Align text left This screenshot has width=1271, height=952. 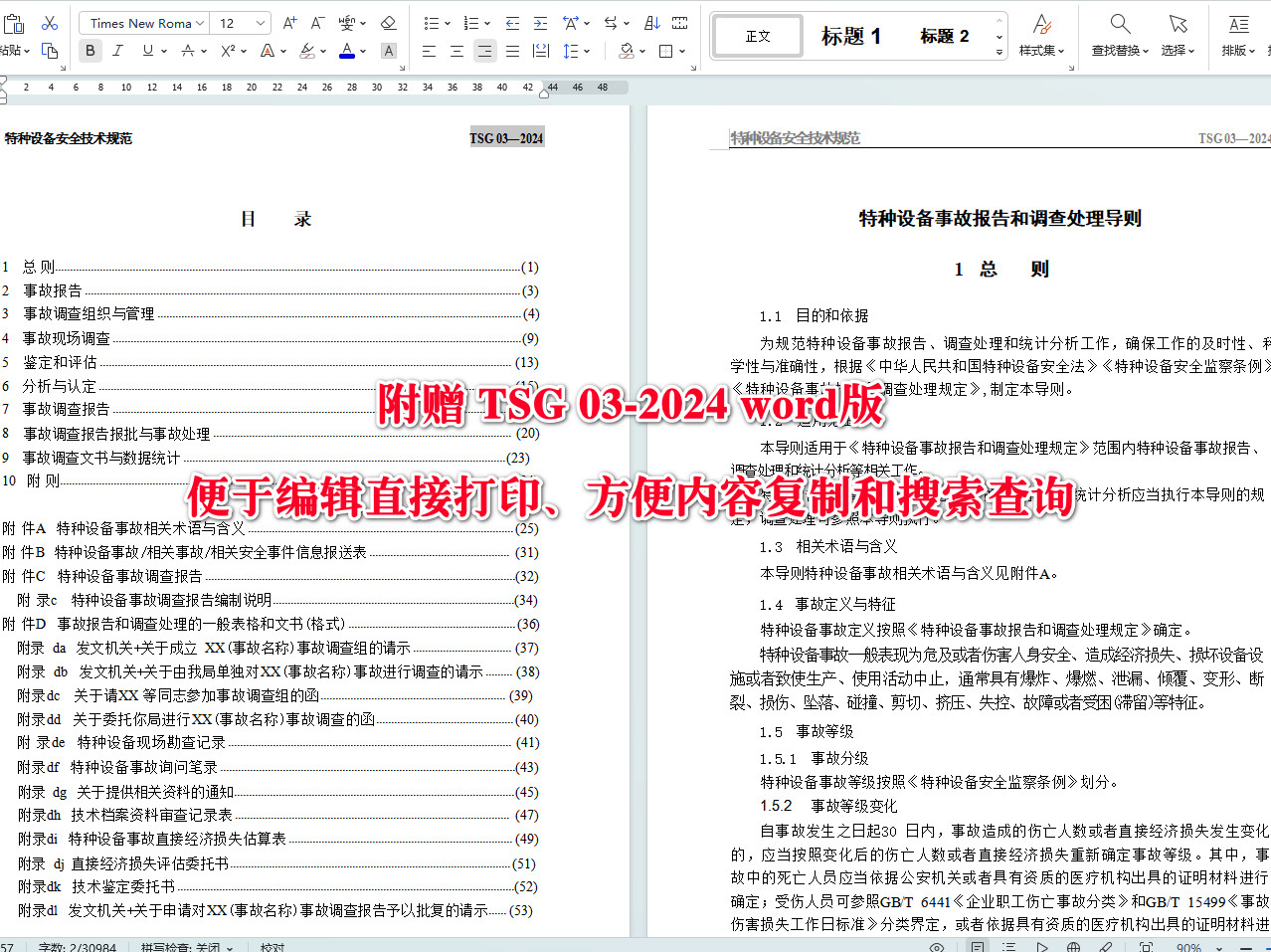point(429,51)
